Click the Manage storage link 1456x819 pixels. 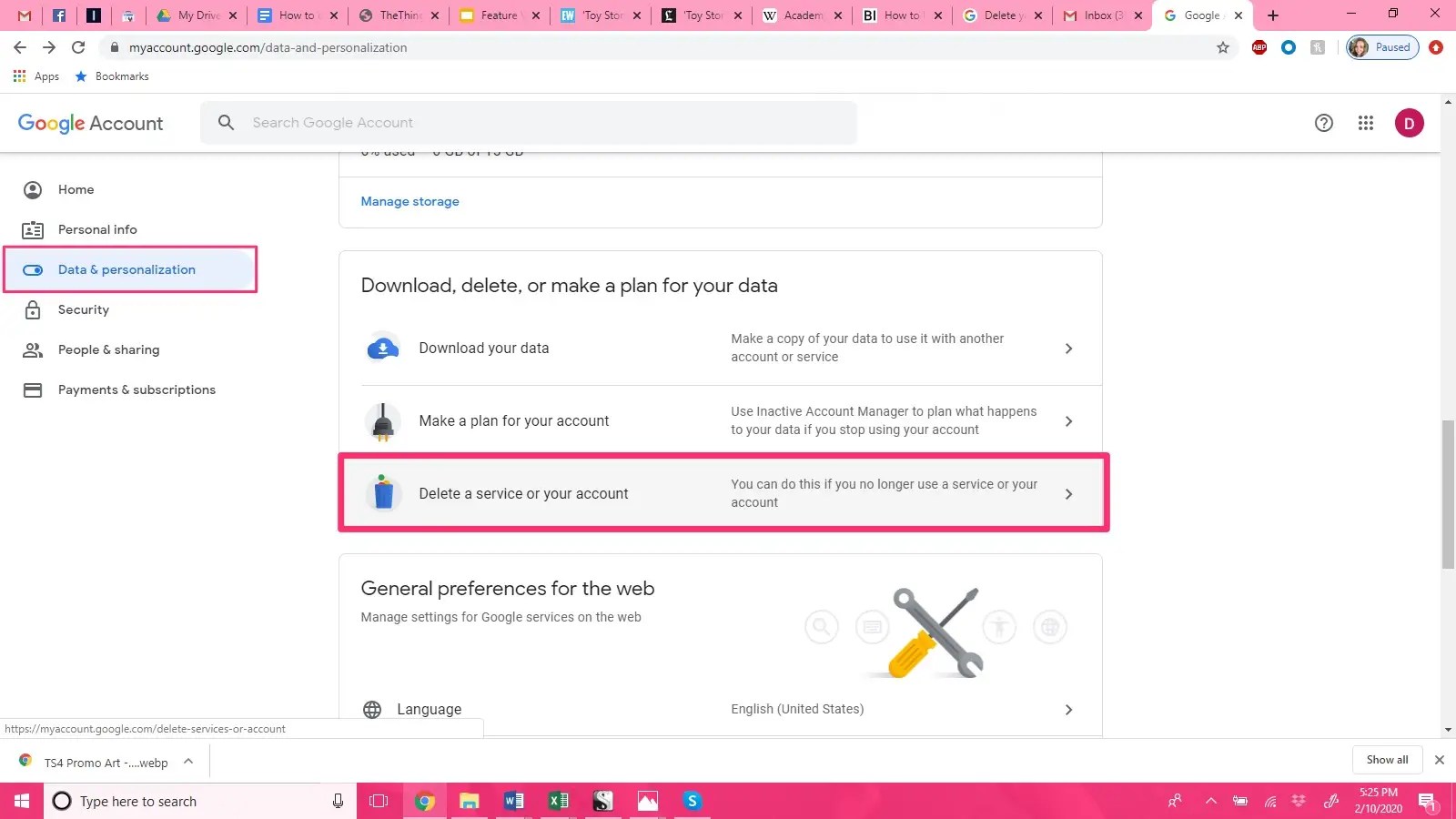(x=409, y=202)
